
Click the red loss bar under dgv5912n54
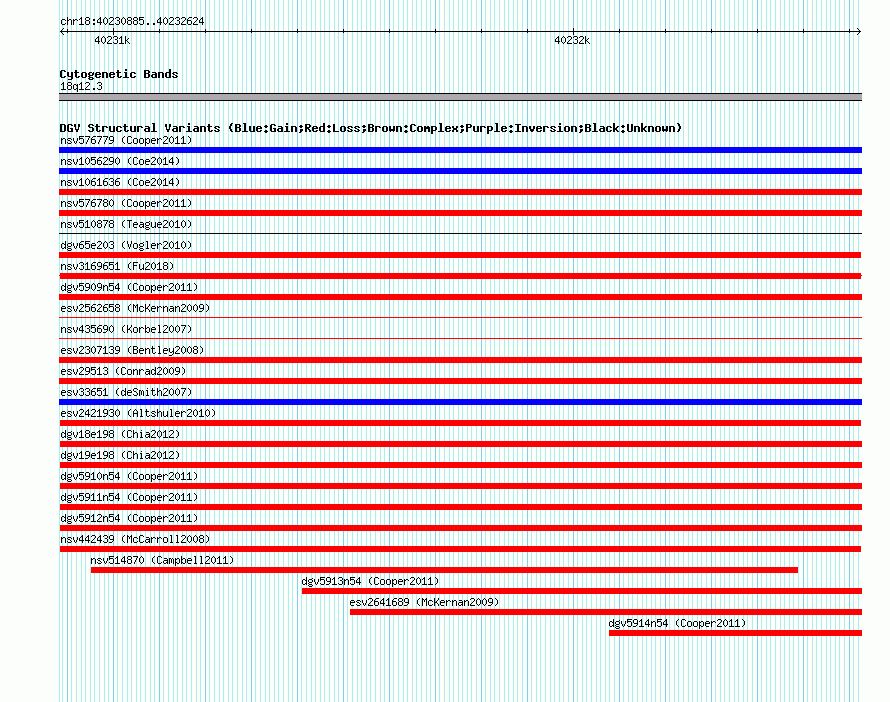pyautogui.click(x=460, y=528)
